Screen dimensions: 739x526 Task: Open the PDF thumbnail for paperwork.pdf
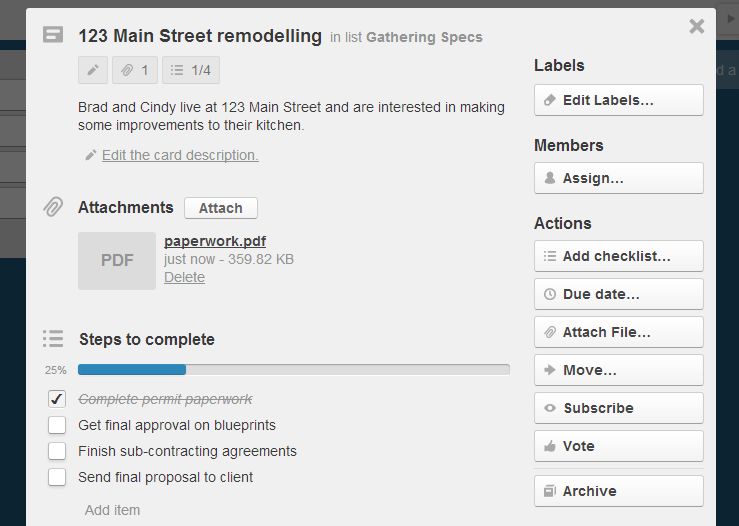pos(117,260)
